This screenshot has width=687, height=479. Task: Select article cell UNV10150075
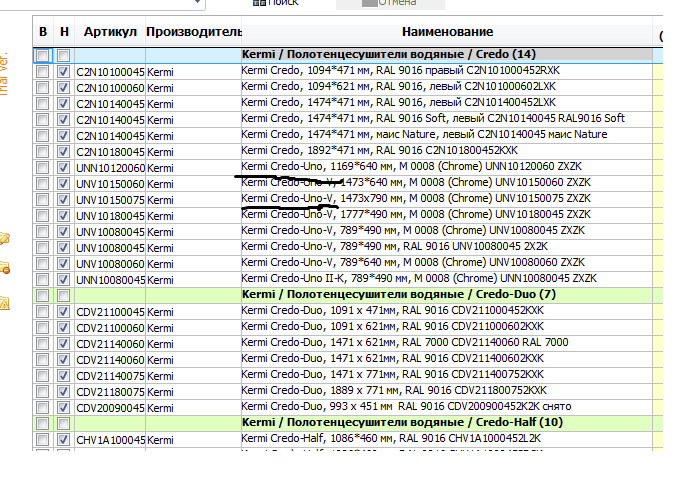[110, 200]
